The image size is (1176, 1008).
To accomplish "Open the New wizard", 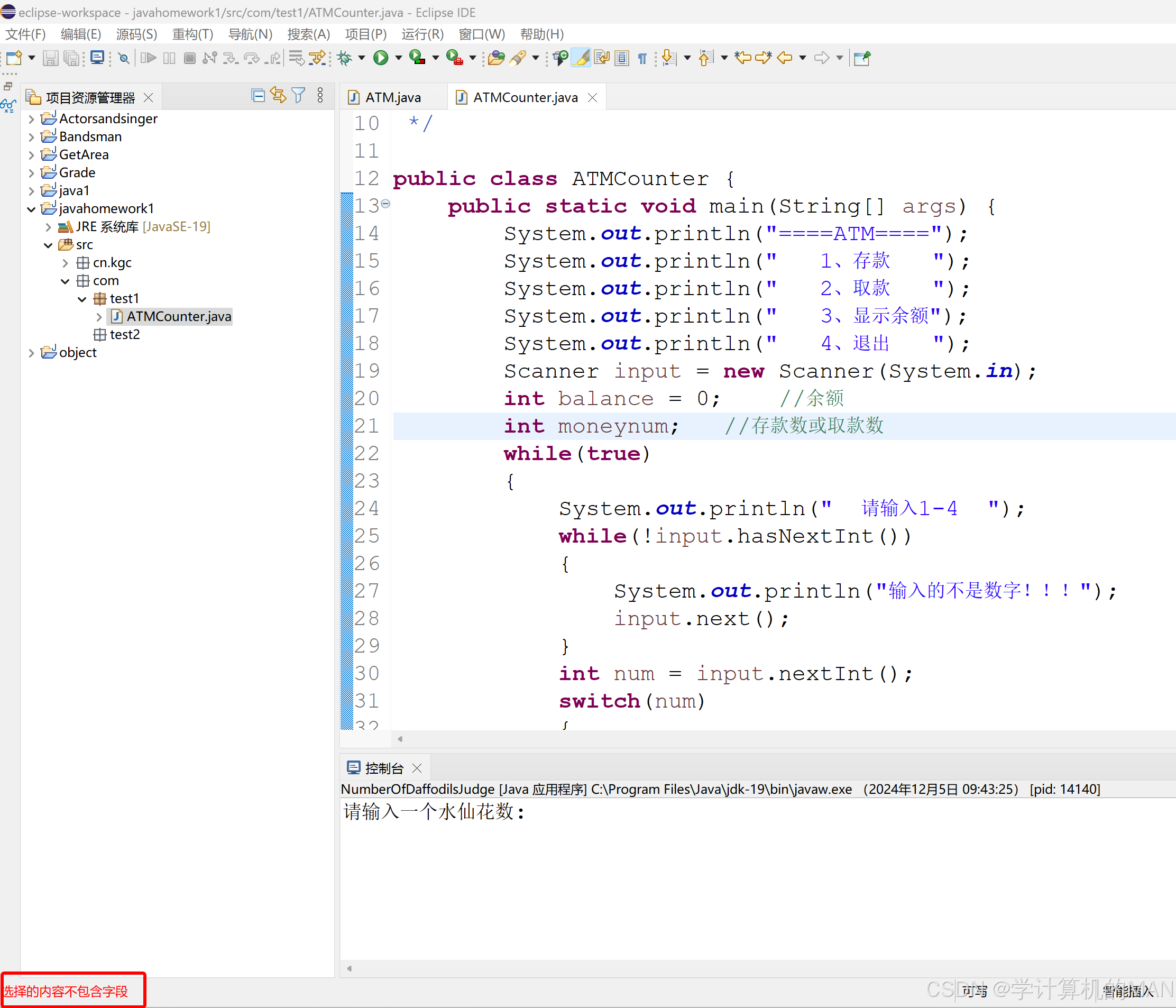I will tap(13, 57).
